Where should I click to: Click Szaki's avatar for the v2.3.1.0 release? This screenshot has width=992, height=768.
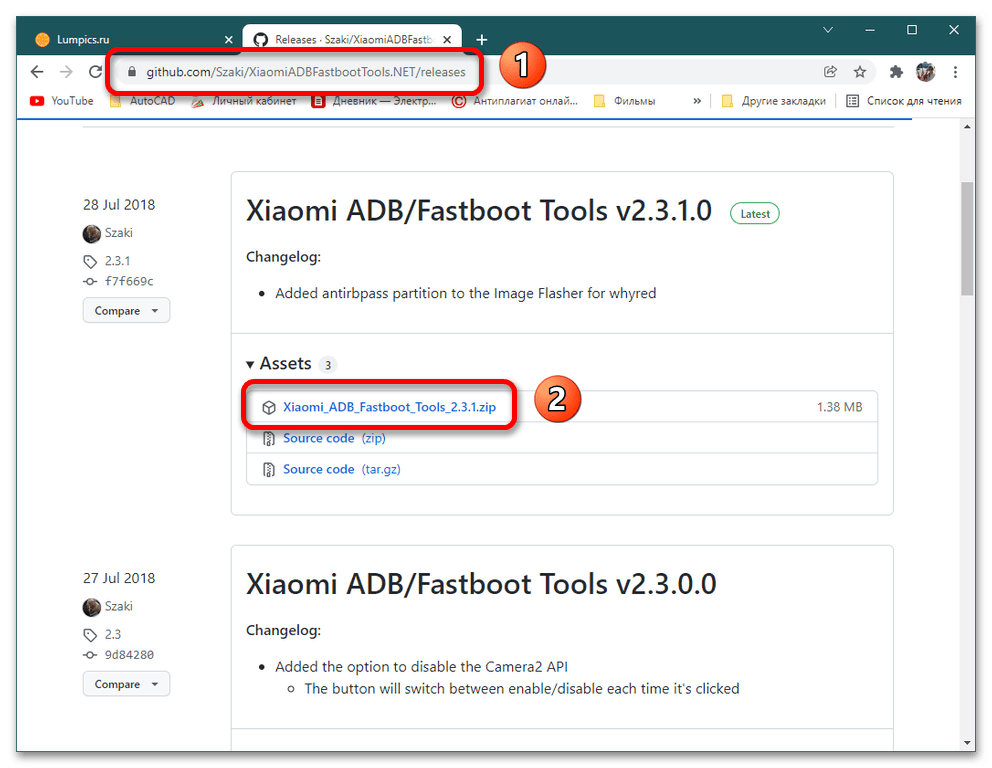(x=92, y=233)
